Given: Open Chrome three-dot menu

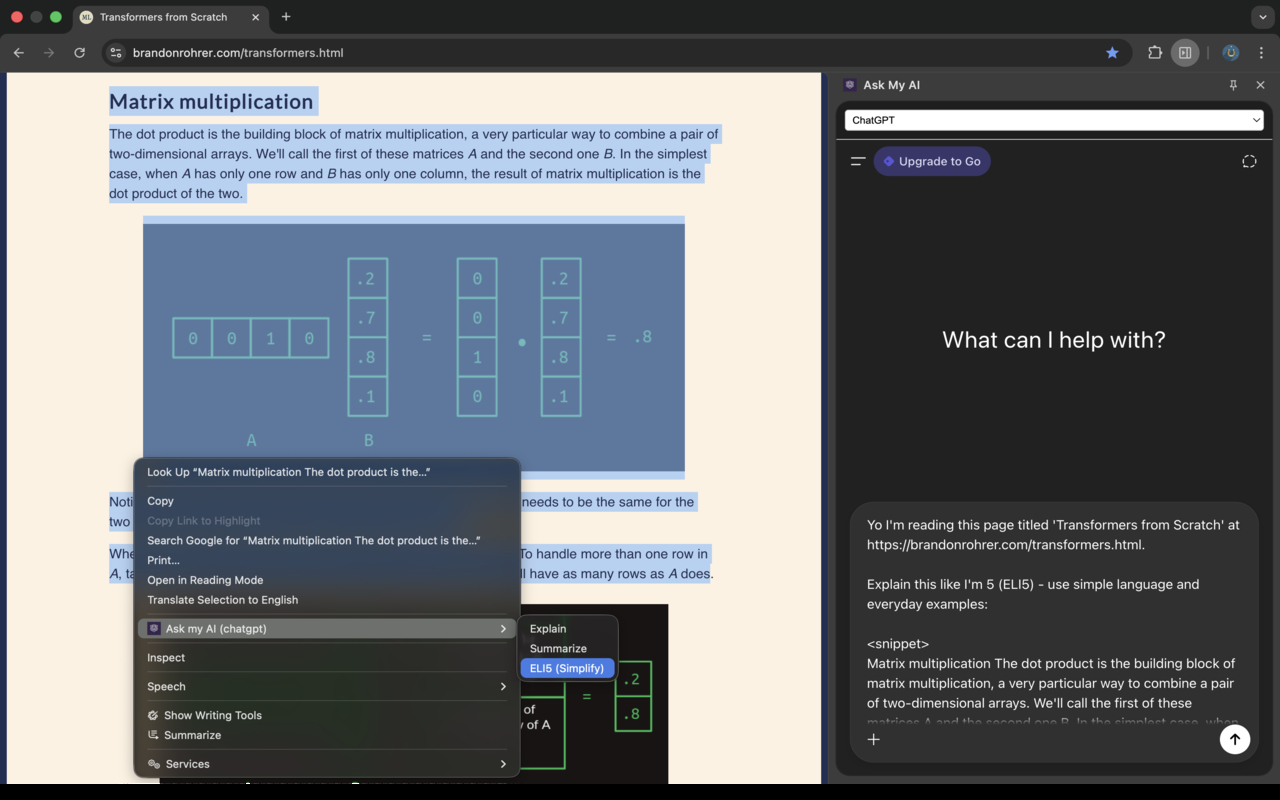Looking at the screenshot, I should point(1261,53).
